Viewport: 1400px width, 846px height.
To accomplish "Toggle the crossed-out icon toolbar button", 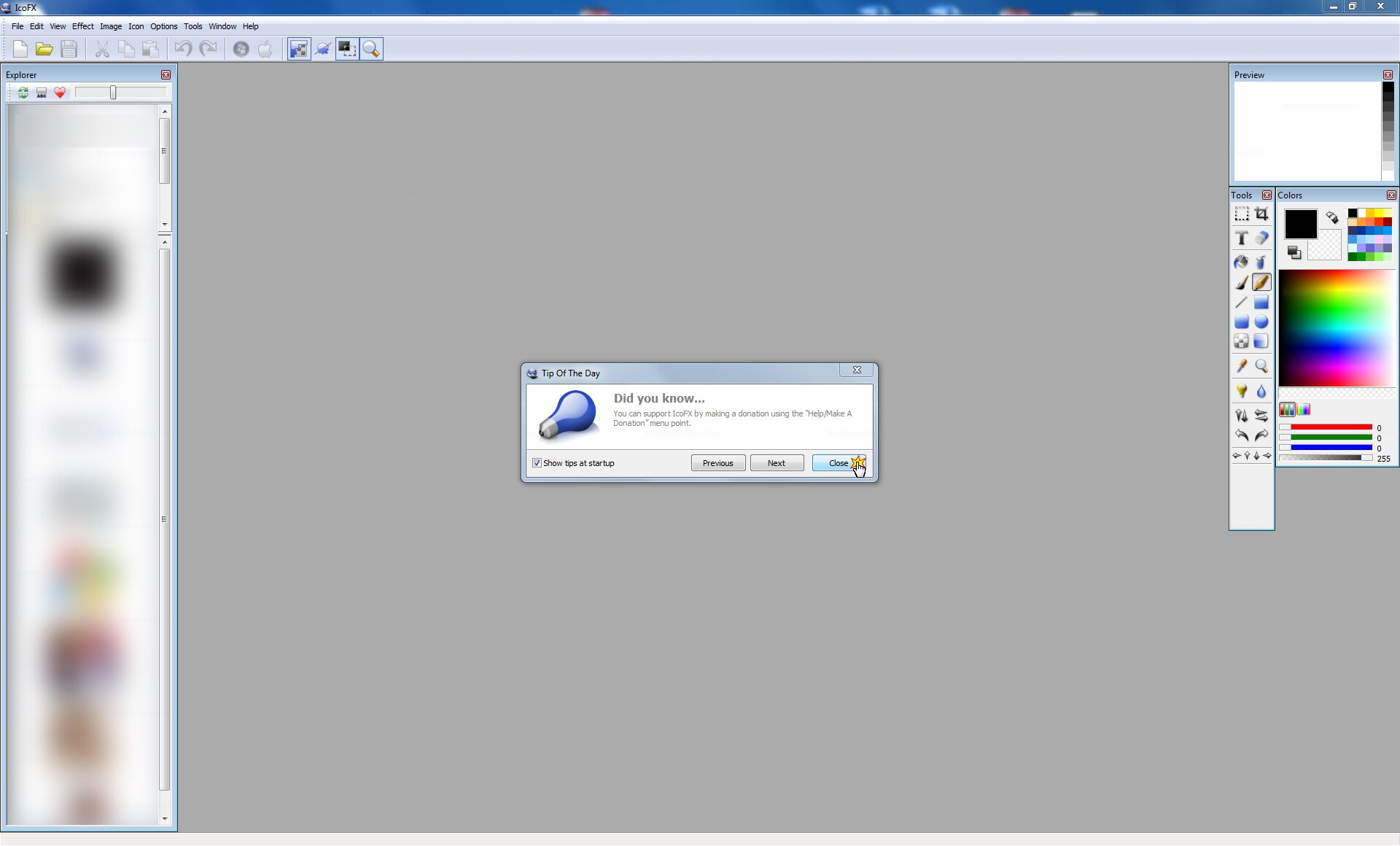I will coord(323,49).
